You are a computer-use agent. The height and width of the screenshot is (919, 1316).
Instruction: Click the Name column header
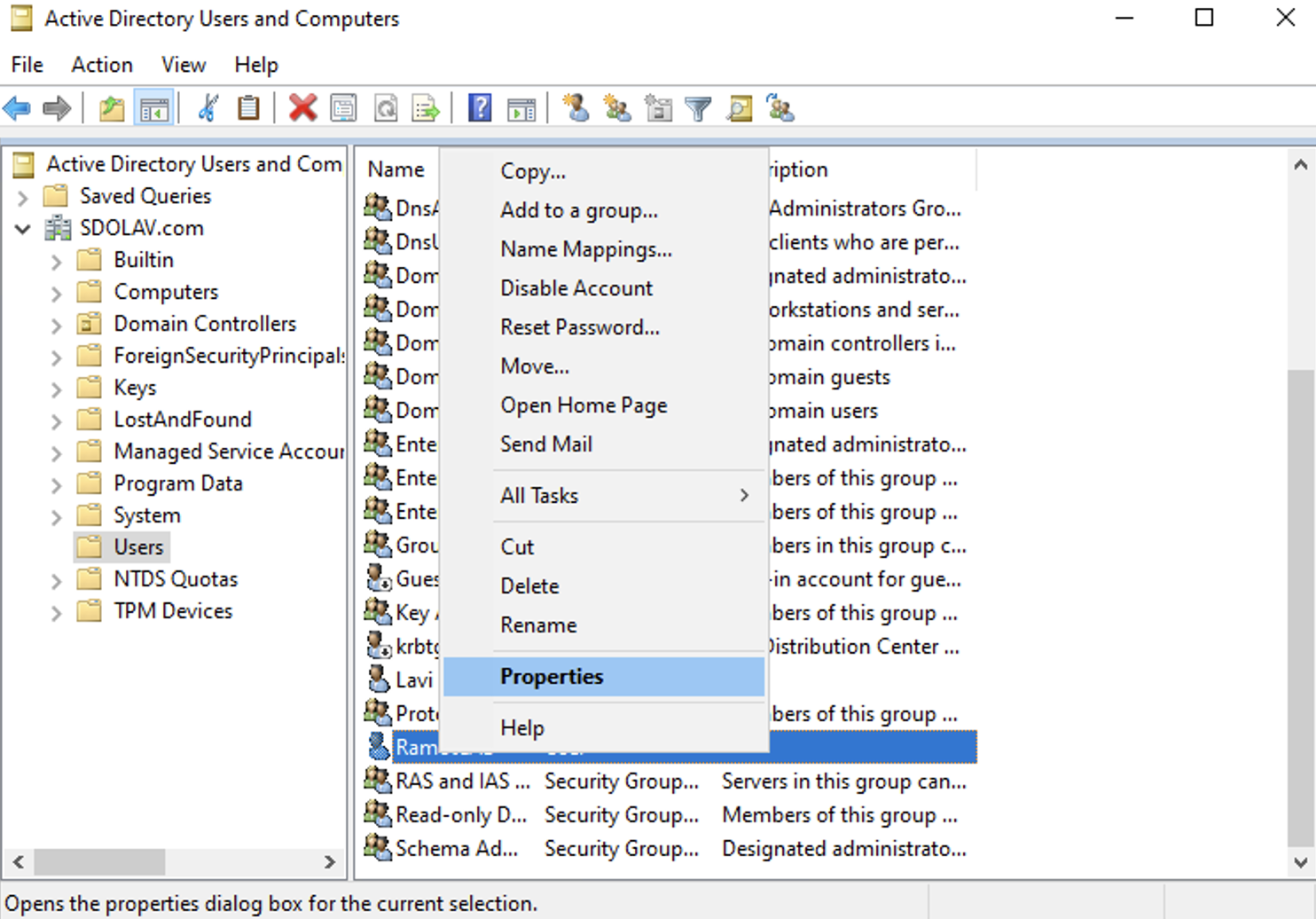[x=398, y=169]
